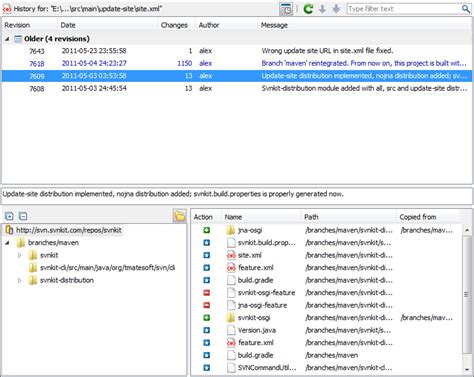
Task: Click the red deleted icon for jna-osgi-feature
Action: pos(207,305)
